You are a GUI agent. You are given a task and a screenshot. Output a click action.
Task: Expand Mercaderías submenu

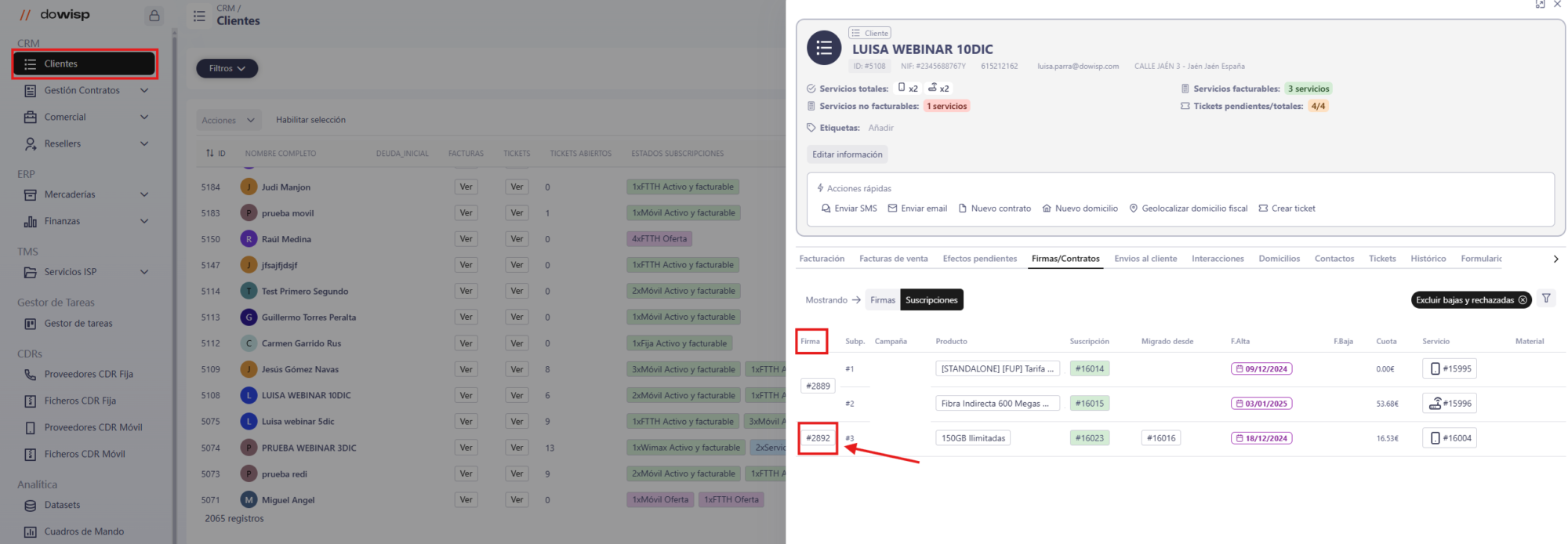pos(144,194)
